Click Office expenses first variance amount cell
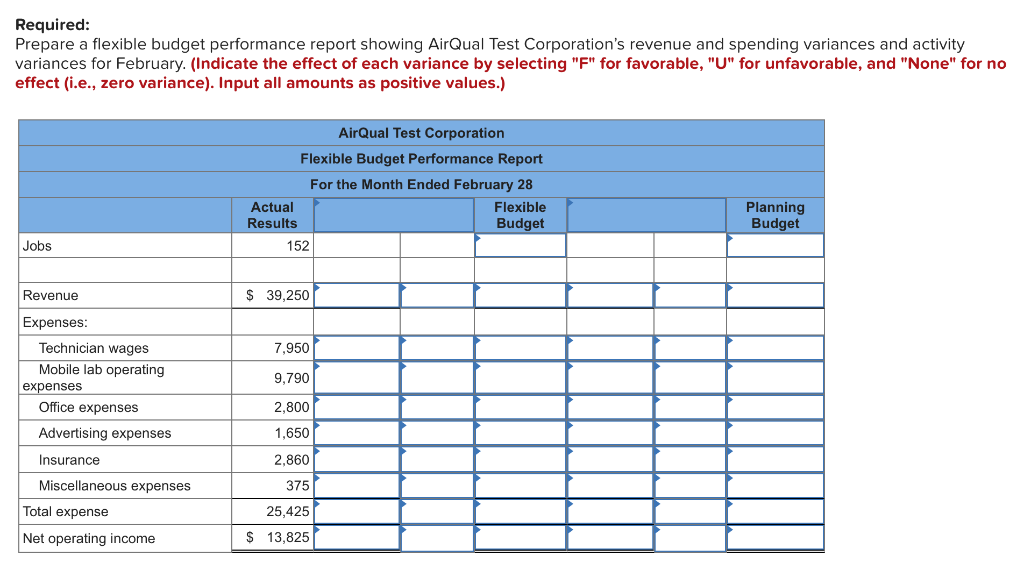1024x570 pixels. pos(357,407)
